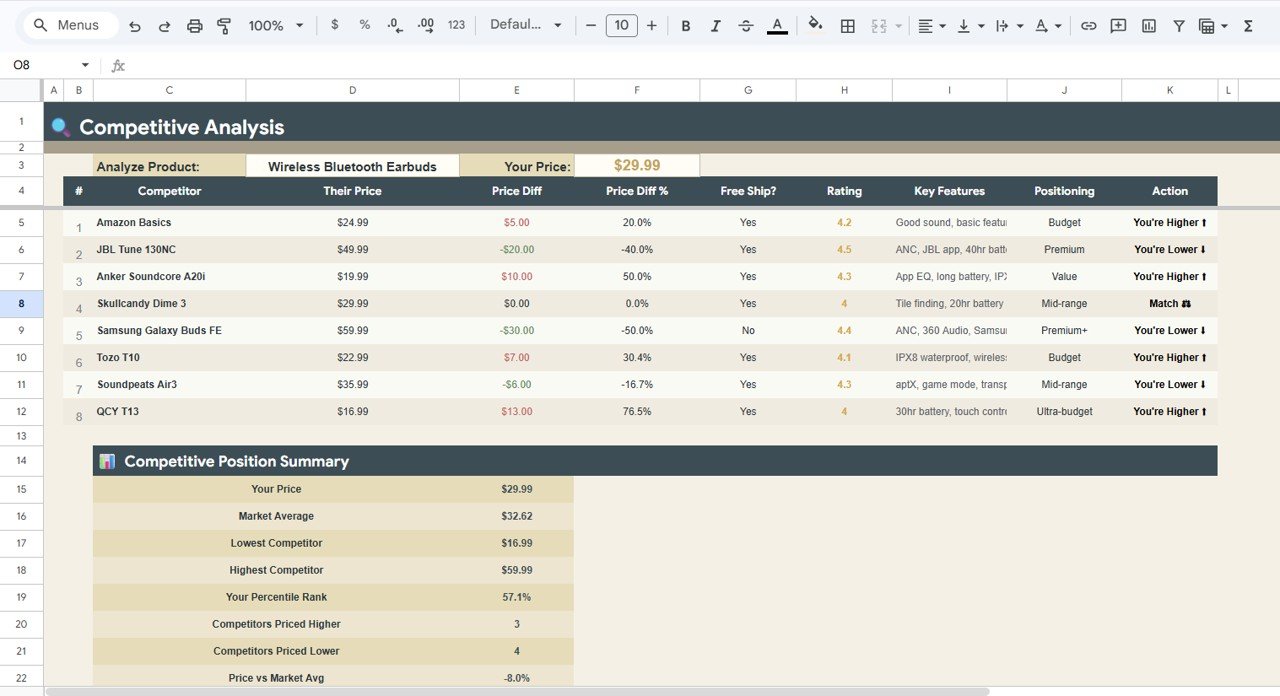Open the vertical align dropdown
This screenshot has width=1280, height=696.
[x=970, y=26]
